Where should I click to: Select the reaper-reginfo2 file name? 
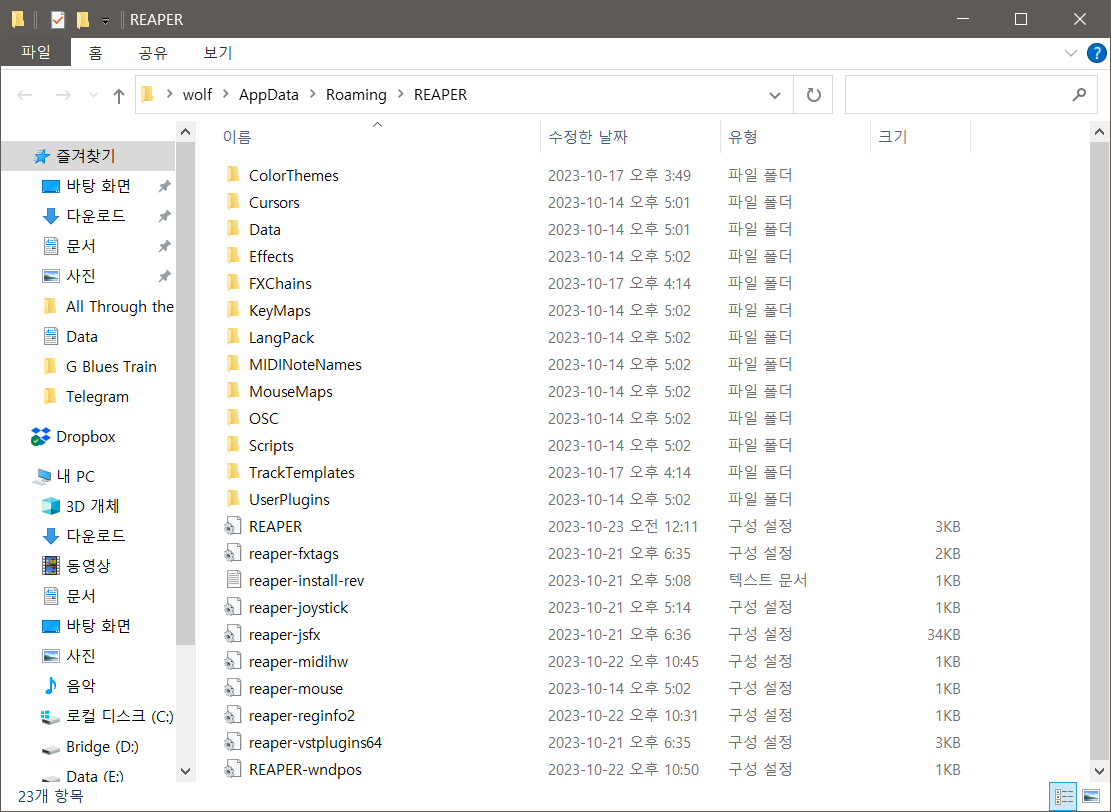[302, 716]
